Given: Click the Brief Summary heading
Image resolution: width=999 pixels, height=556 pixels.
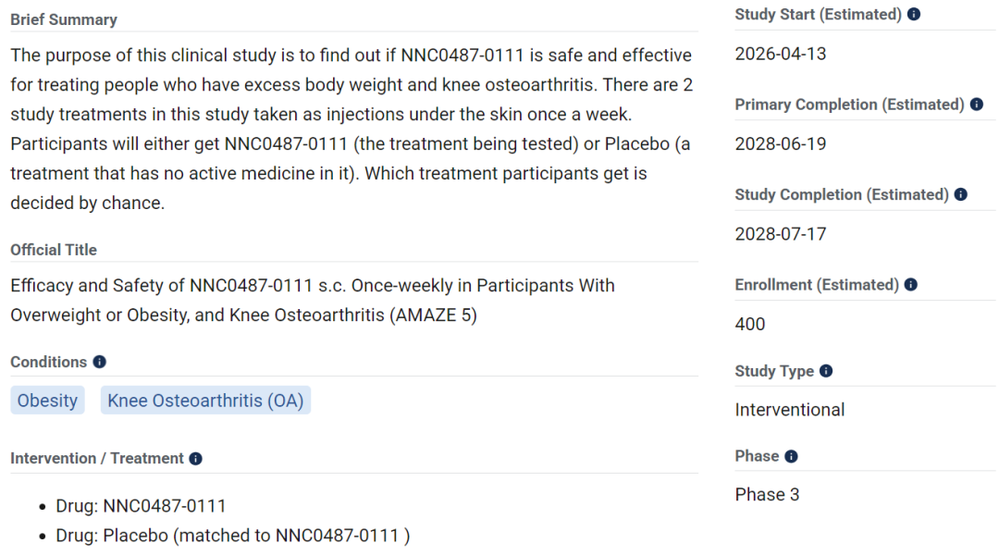Looking at the screenshot, I should coord(63,20).
